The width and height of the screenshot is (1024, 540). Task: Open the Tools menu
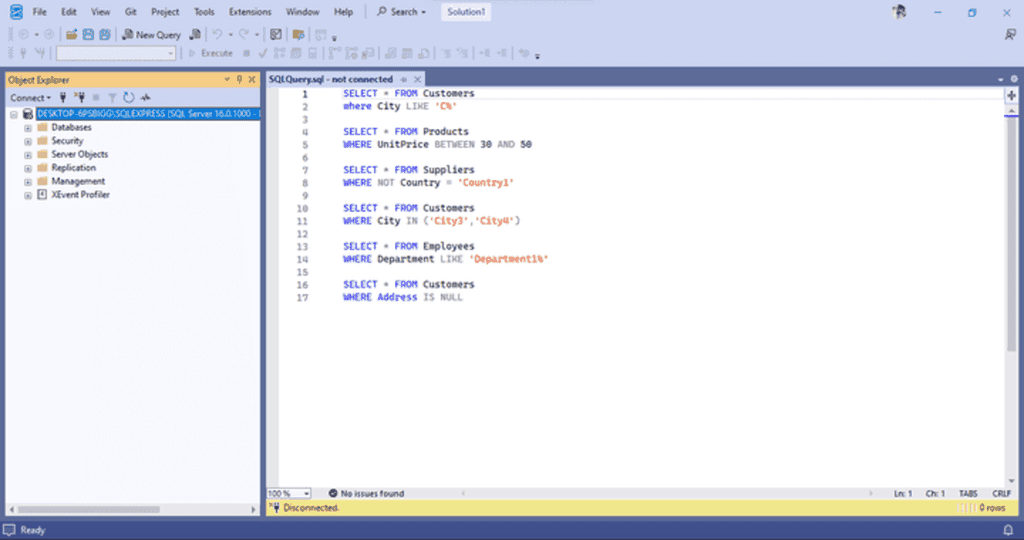tap(203, 12)
